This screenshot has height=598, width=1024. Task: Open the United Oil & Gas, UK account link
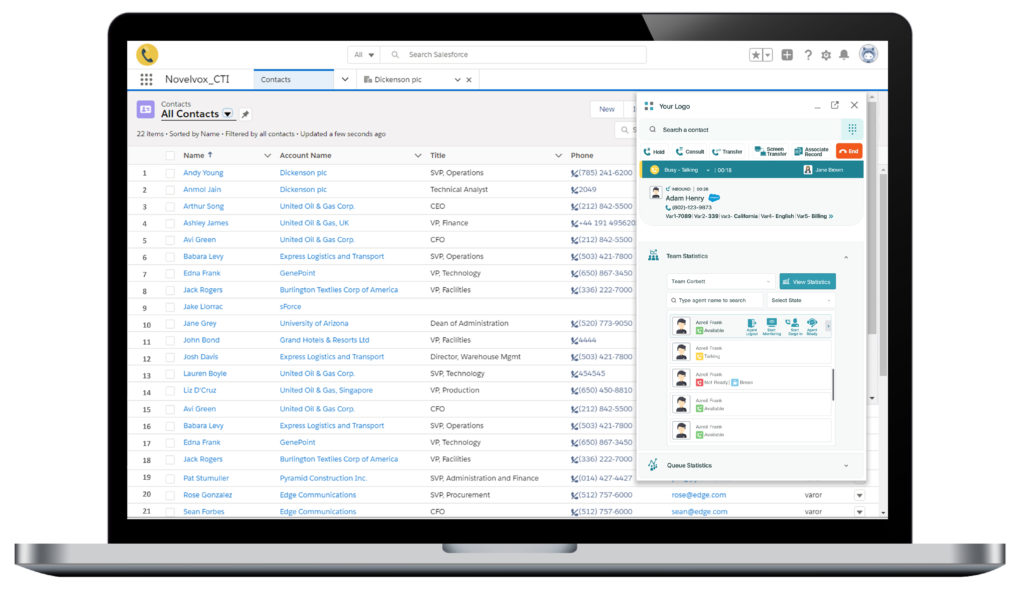coord(314,223)
